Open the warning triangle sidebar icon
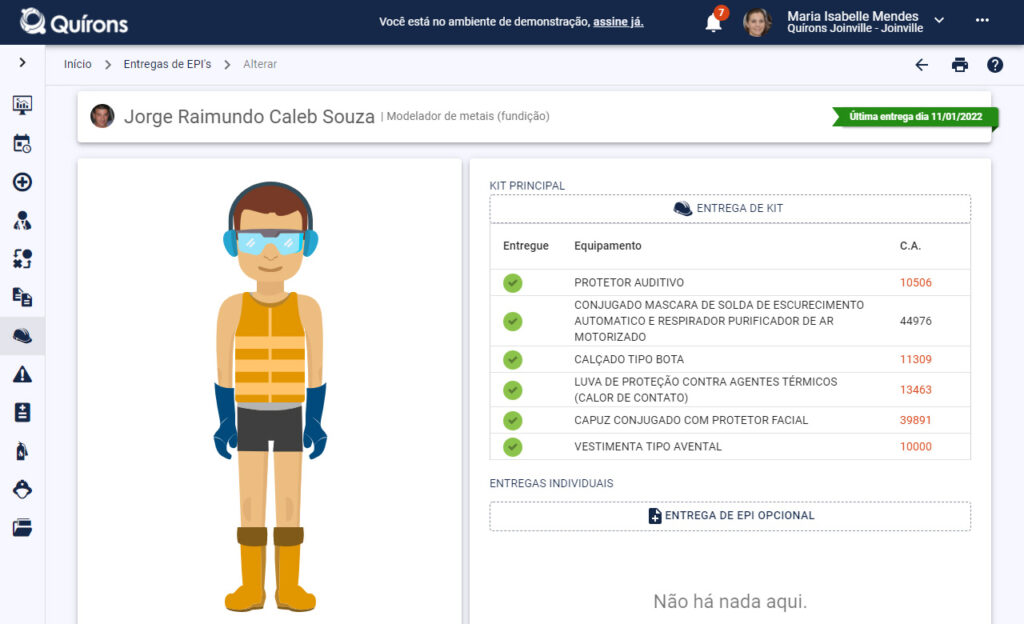Image resolution: width=1024 pixels, height=624 pixels. tap(22, 375)
